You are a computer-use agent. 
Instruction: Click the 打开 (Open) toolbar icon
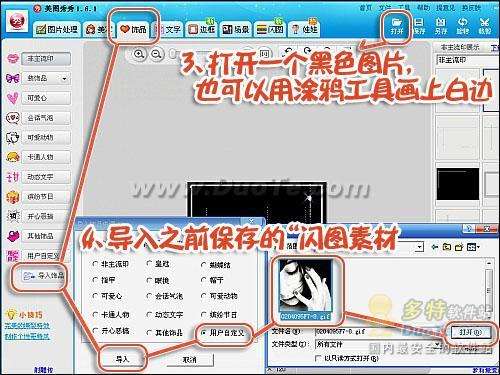click(396, 26)
